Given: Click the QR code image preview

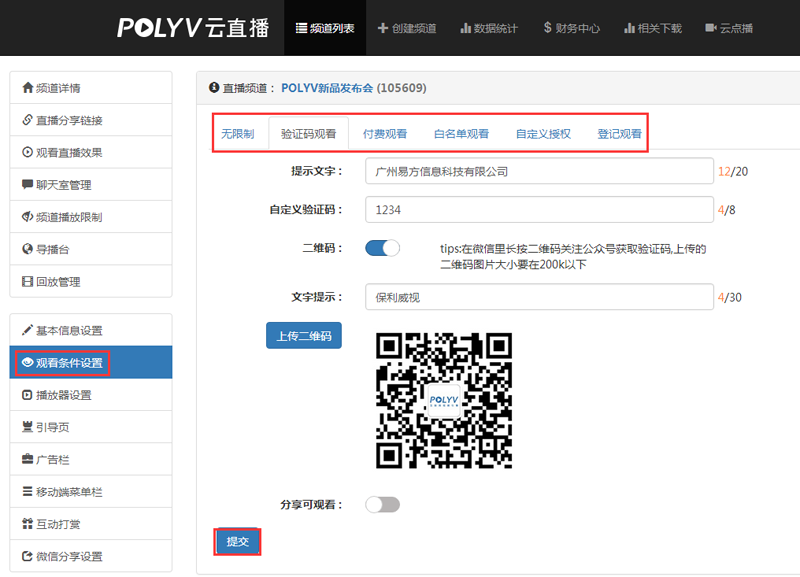Looking at the screenshot, I should 444,400.
